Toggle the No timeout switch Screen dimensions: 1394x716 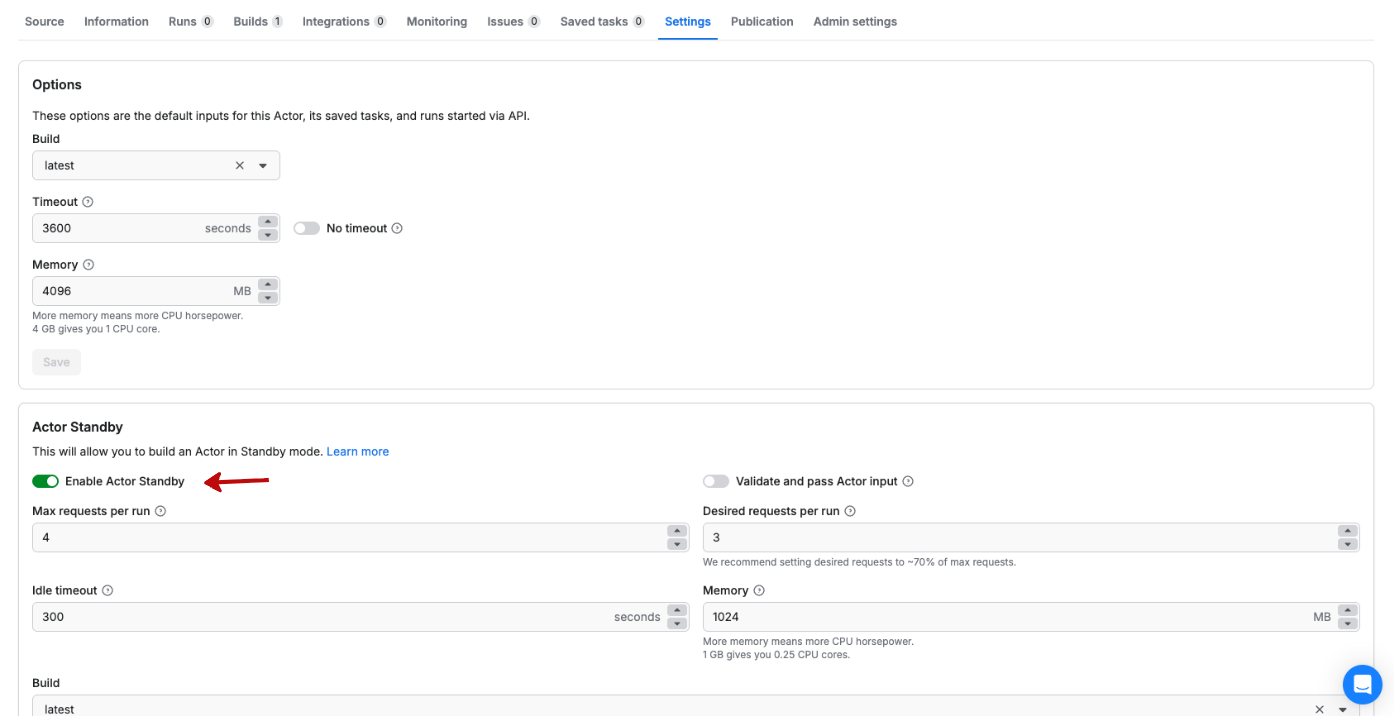[x=307, y=229]
